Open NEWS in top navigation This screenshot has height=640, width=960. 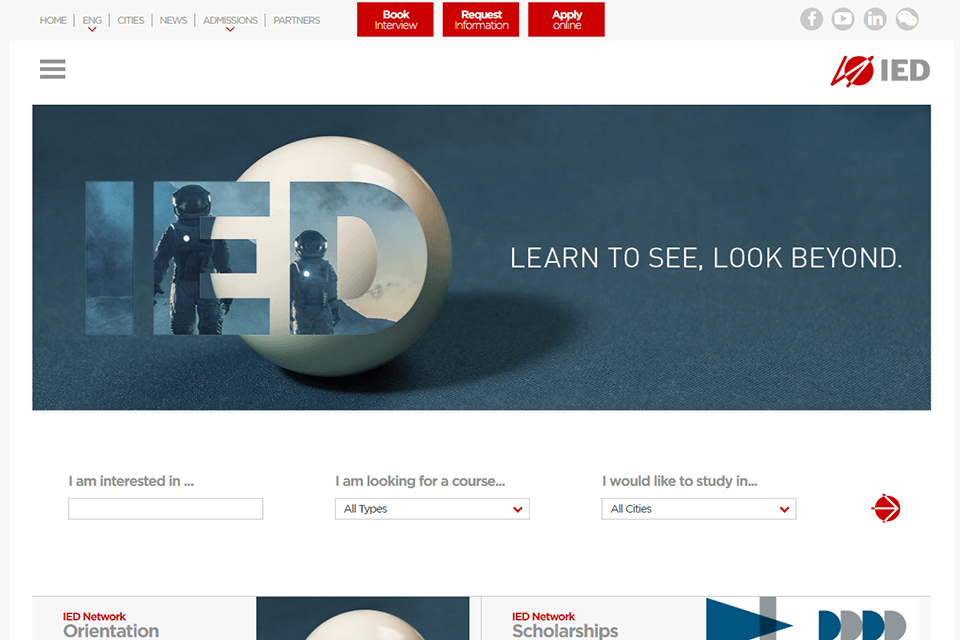pyautogui.click(x=173, y=20)
